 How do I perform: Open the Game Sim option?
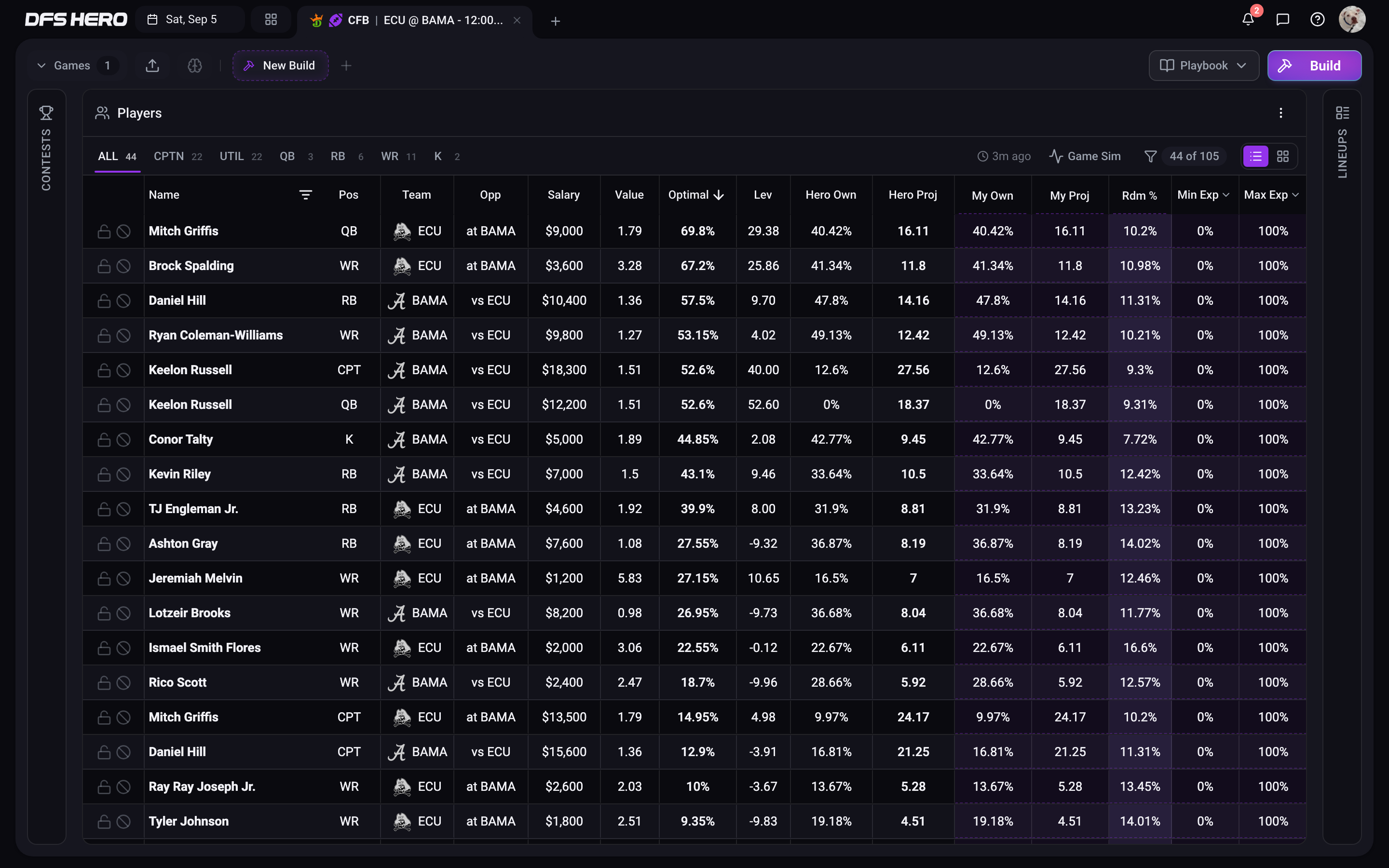pyautogui.click(x=1085, y=156)
